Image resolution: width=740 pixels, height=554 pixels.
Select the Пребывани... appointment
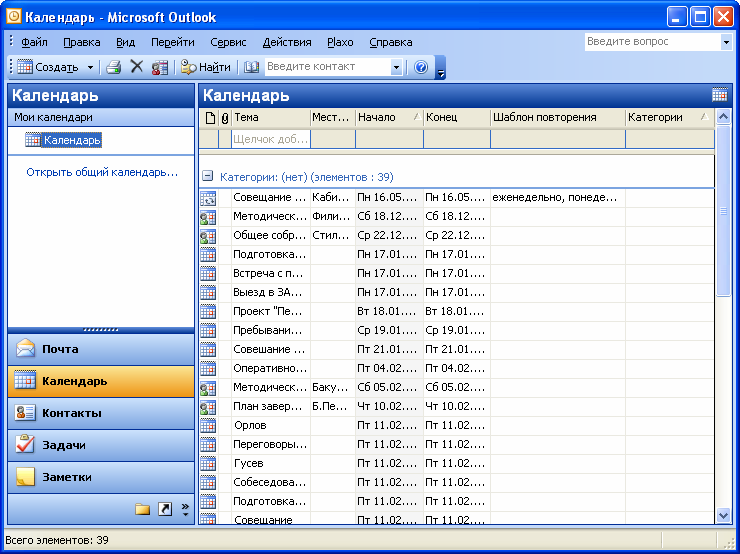pos(456,330)
